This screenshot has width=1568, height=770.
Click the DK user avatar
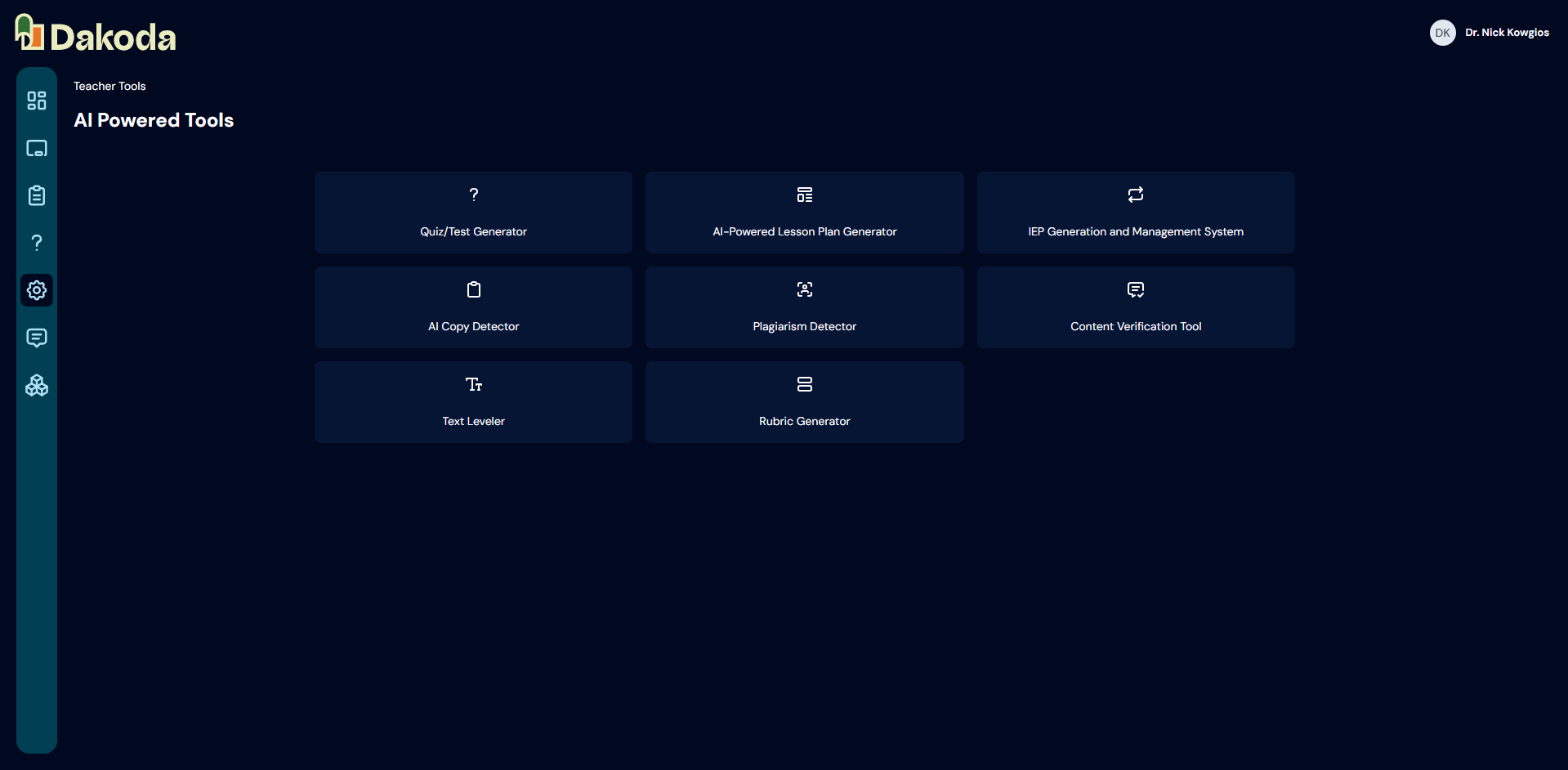(1442, 33)
